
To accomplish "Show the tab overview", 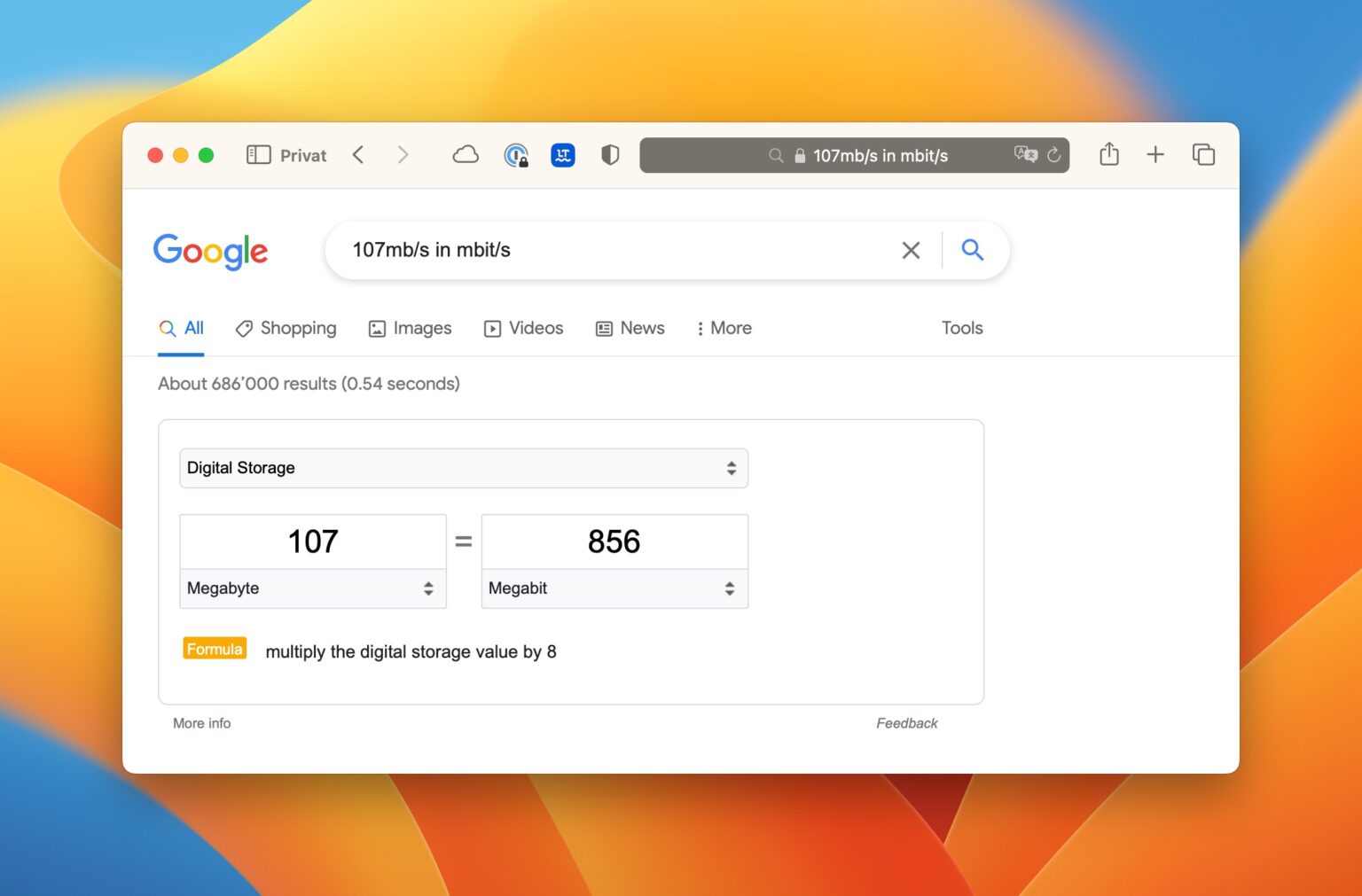I will click(1203, 154).
